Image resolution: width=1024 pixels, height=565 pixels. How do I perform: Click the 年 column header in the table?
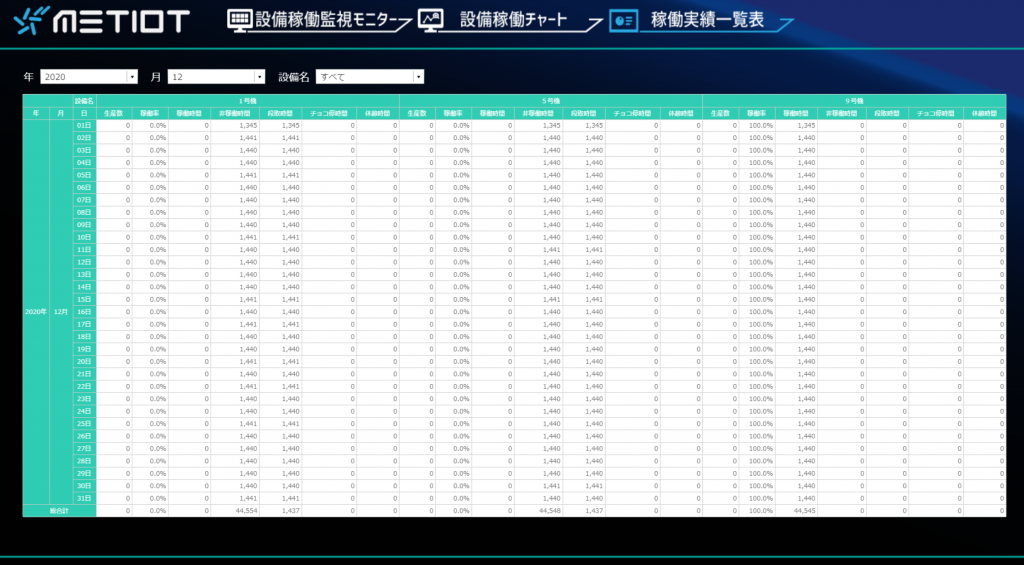pyautogui.click(x=36, y=113)
